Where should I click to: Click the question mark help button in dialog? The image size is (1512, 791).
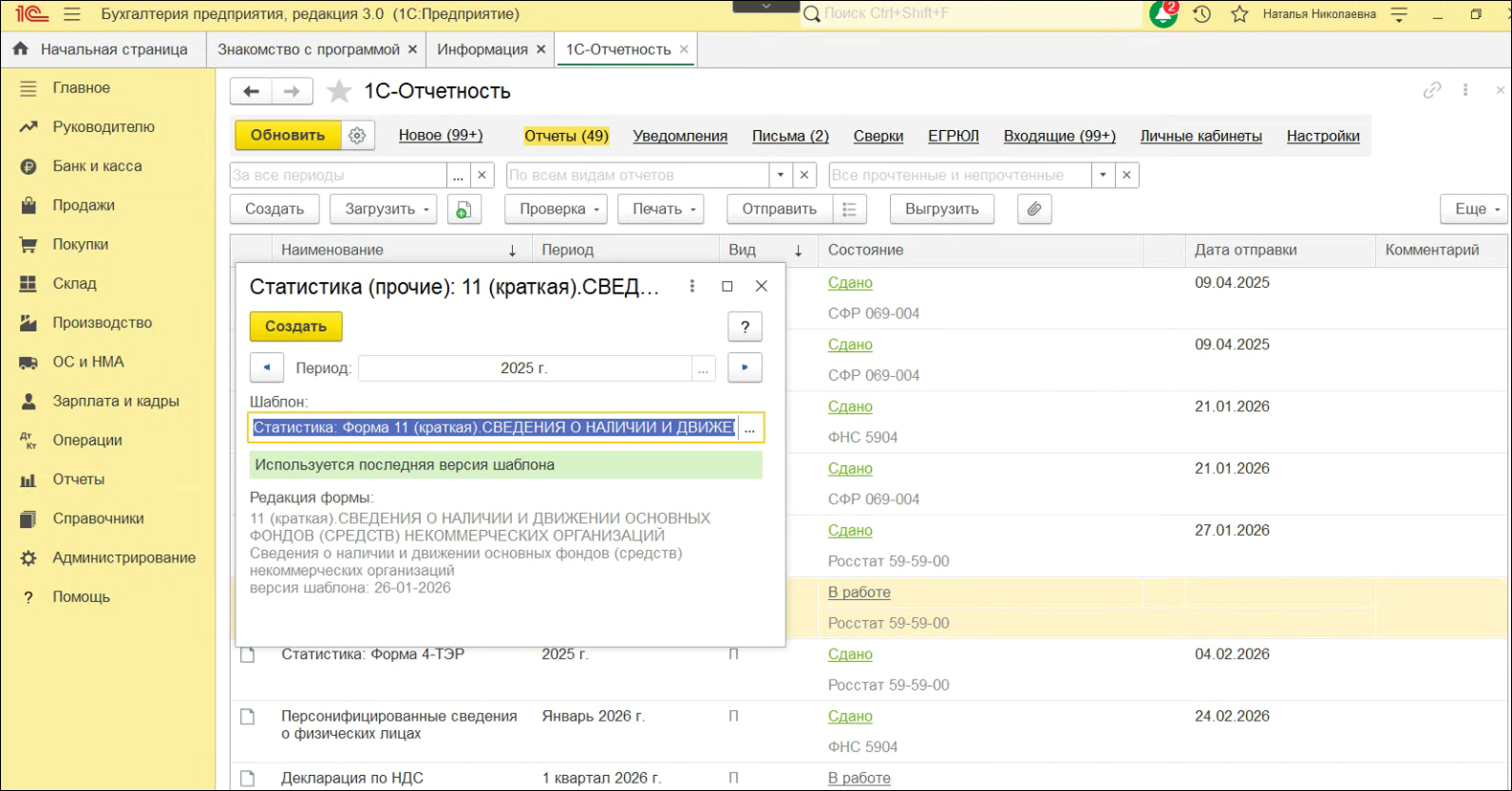click(746, 327)
